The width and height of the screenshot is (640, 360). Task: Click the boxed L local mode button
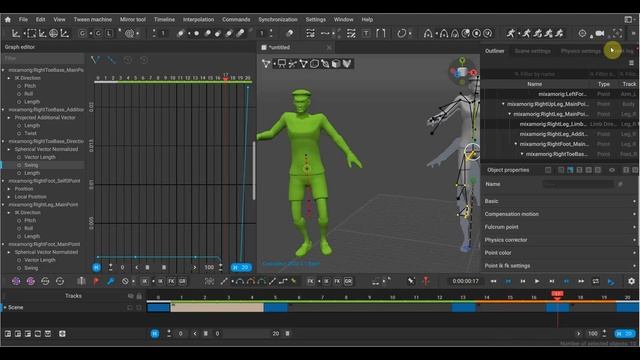[109, 33]
